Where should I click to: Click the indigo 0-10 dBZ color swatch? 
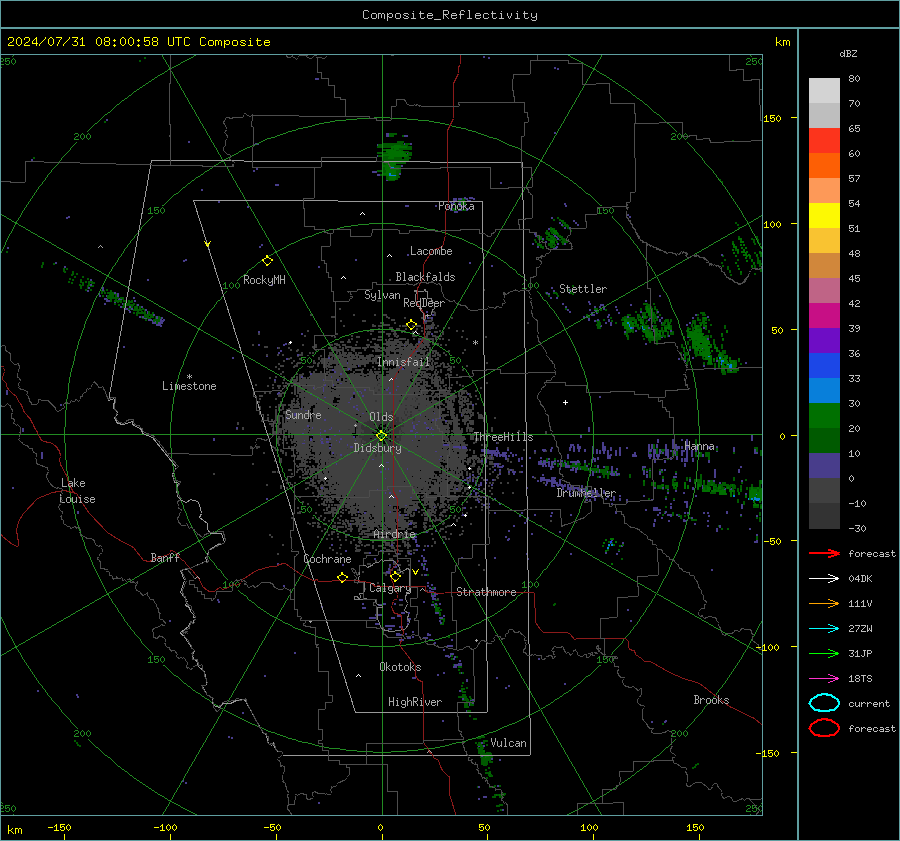824,466
